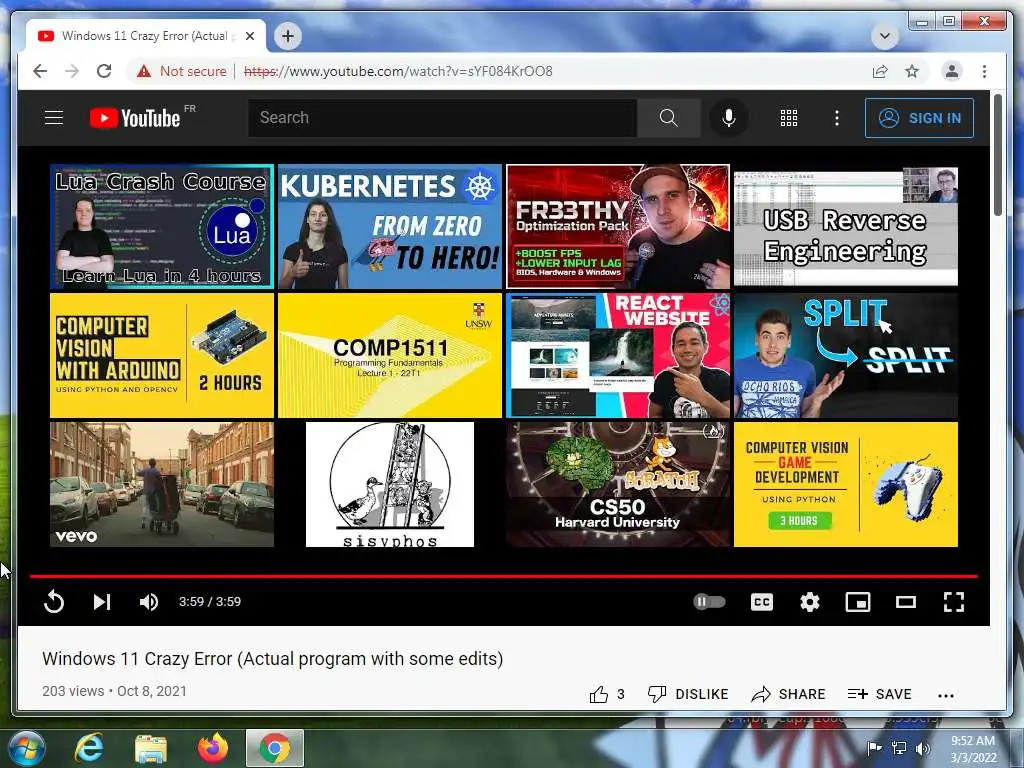Share this page from address bar
1024x768 pixels.
(880, 71)
